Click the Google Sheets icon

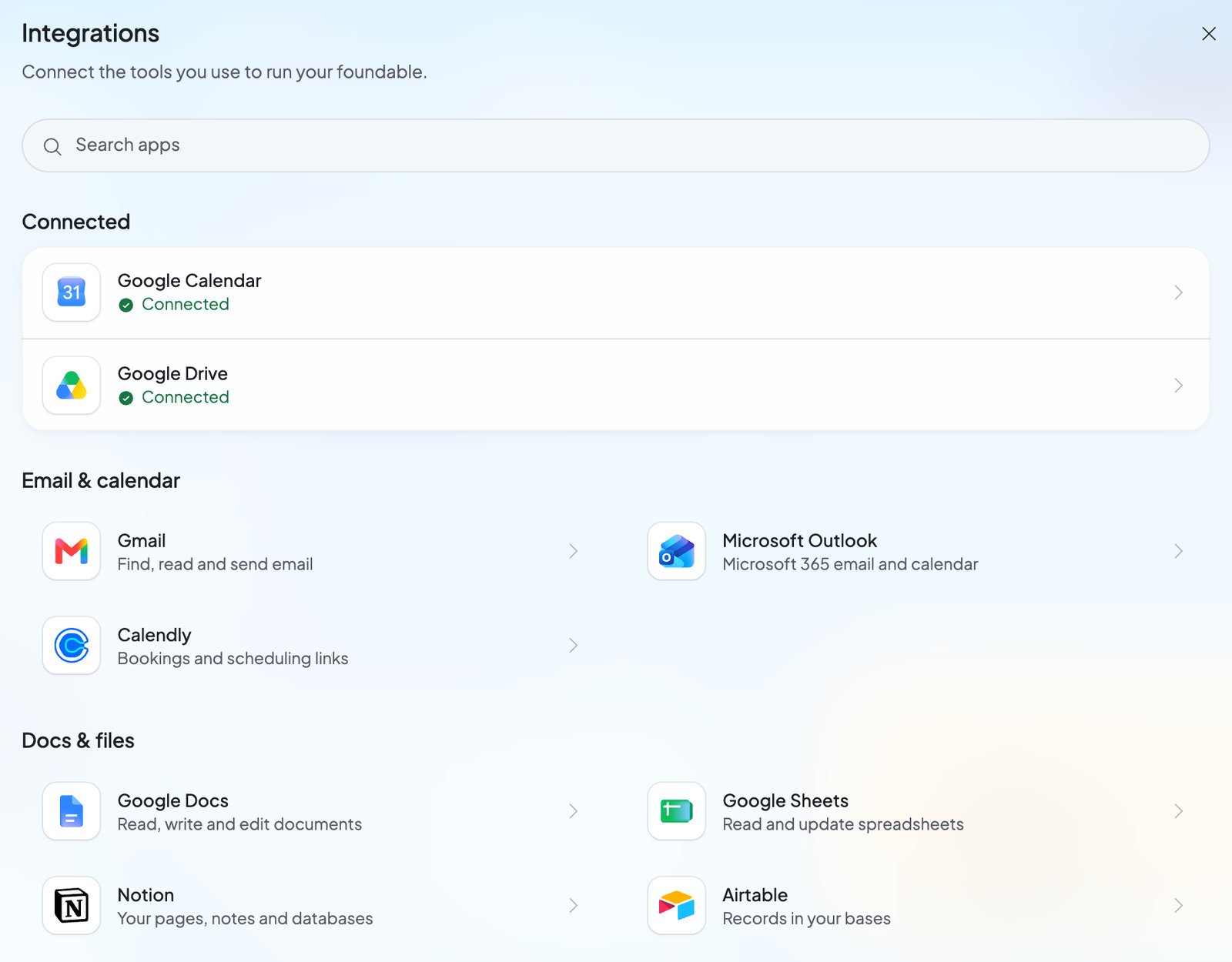coord(677,811)
